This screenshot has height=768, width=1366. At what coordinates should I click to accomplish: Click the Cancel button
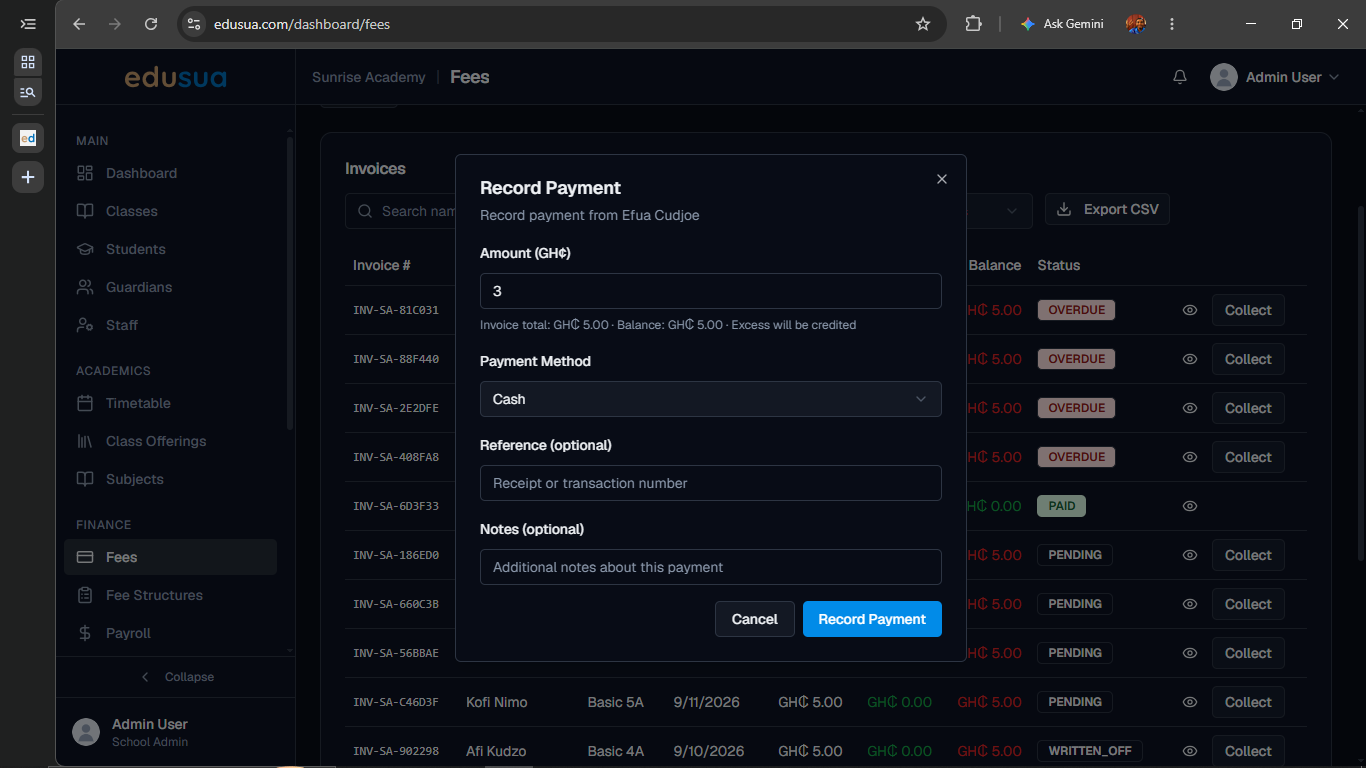tap(755, 619)
